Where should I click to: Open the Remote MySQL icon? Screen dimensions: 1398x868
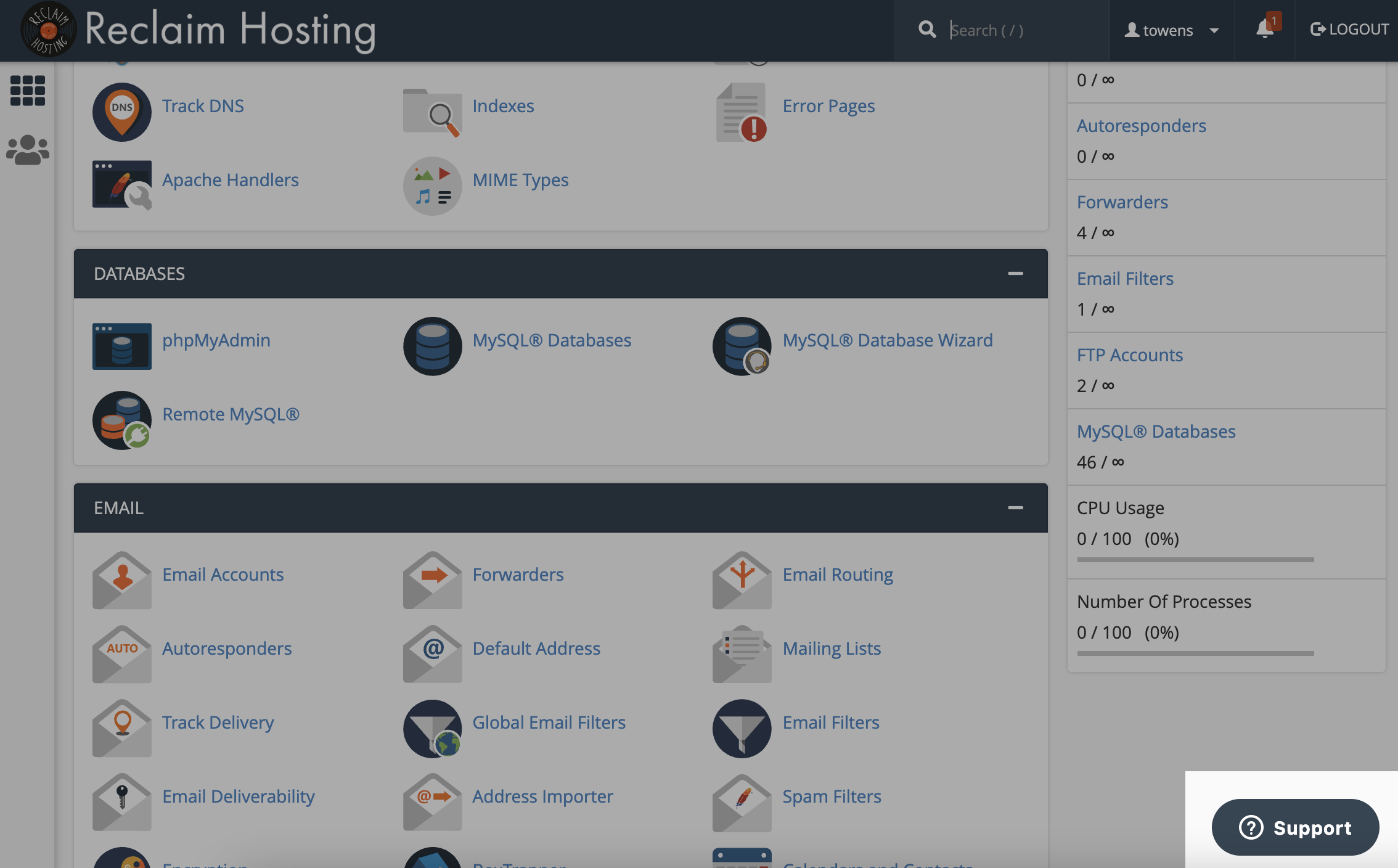click(x=121, y=420)
